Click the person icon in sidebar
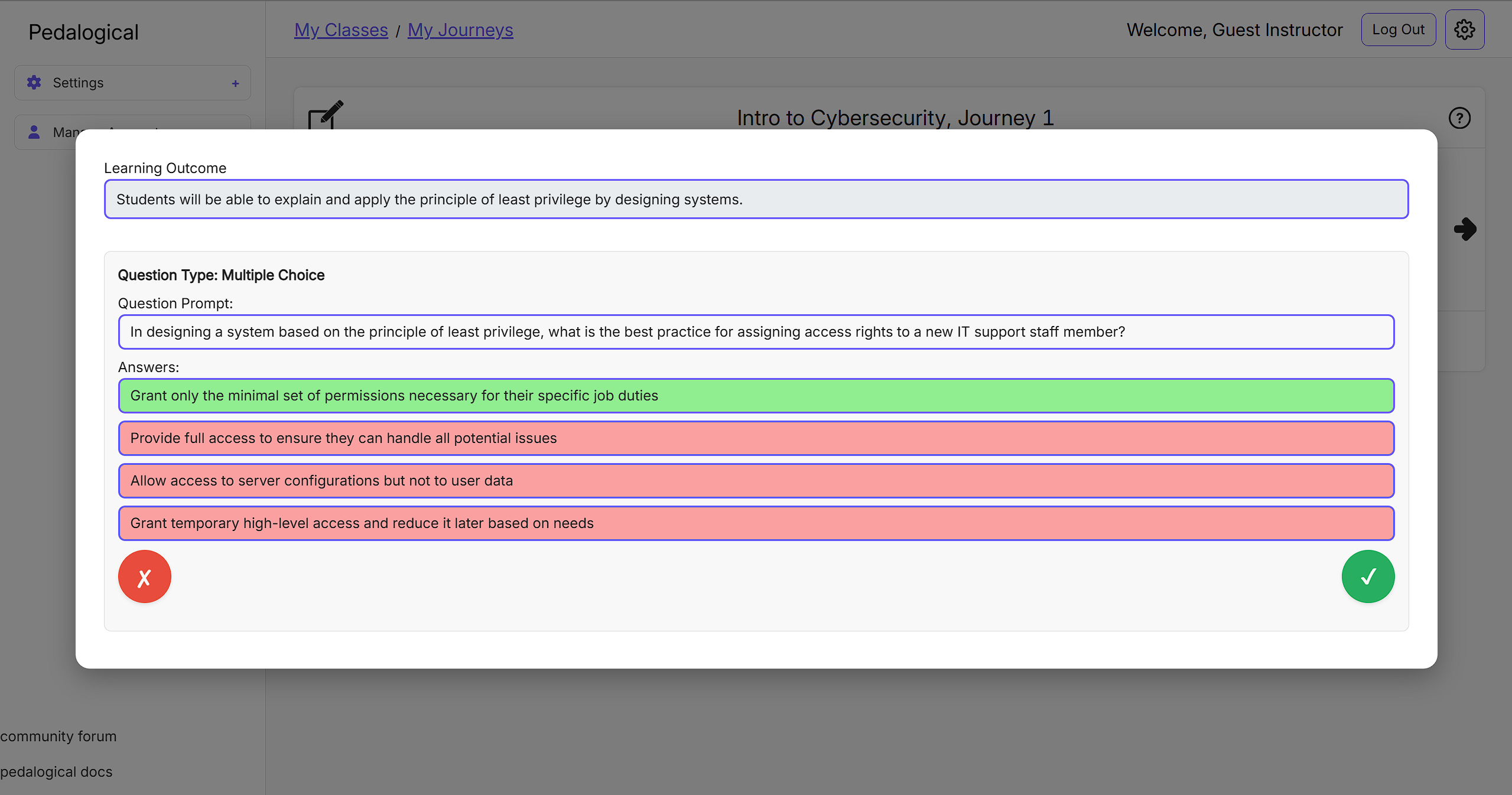1512x795 pixels. pos(34,132)
